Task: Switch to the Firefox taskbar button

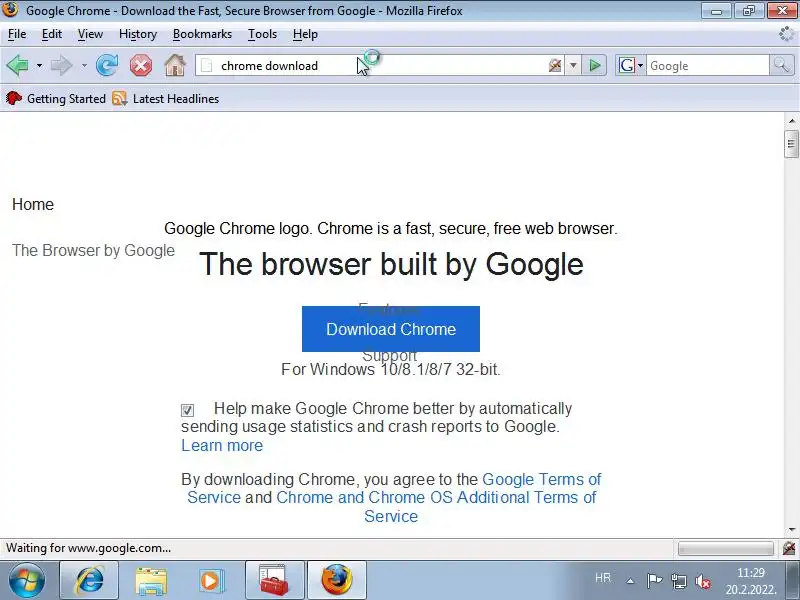Action: pyautogui.click(x=337, y=580)
